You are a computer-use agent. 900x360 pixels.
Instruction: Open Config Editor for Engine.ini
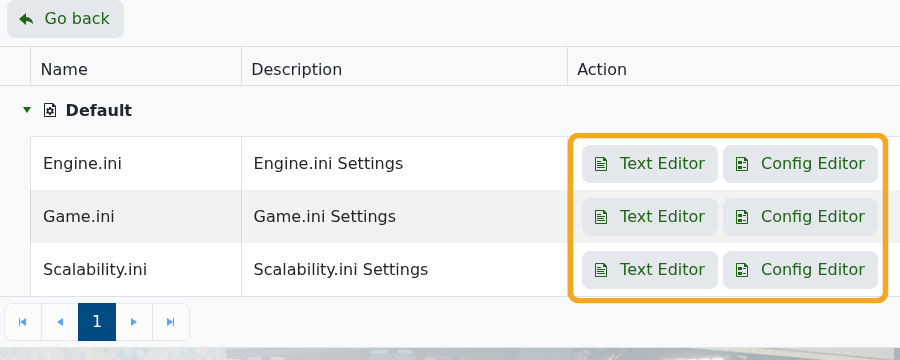pyautogui.click(x=800, y=164)
